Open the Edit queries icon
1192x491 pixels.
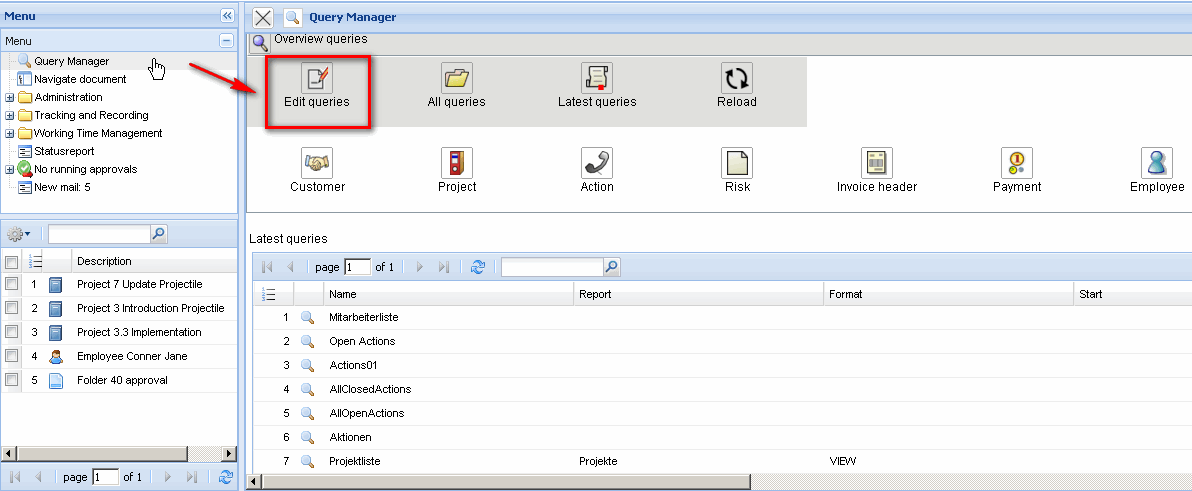(x=317, y=79)
